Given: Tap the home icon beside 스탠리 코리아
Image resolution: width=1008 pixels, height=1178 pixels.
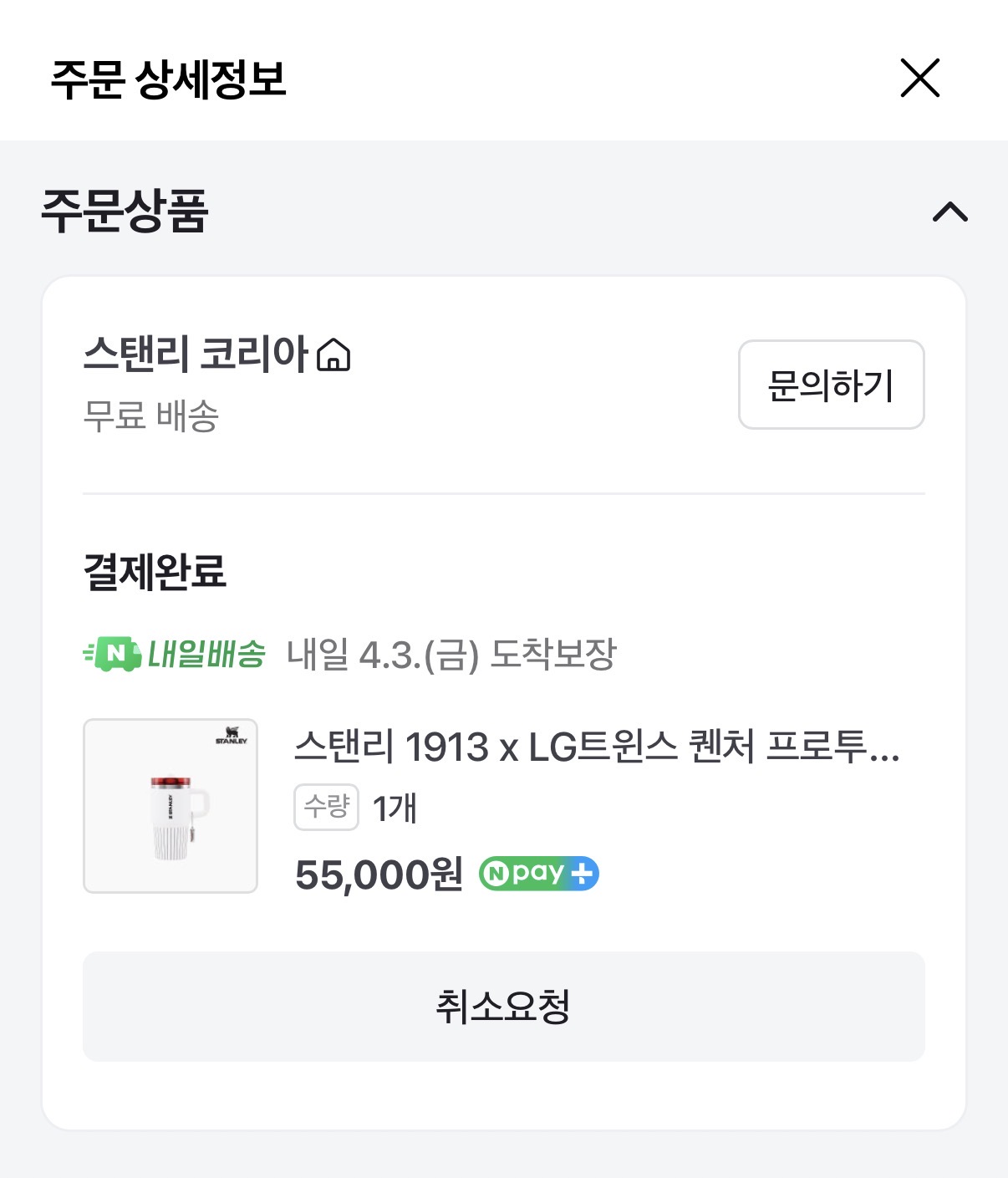Looking at the screenshot, I should click(x=333, y=354).
